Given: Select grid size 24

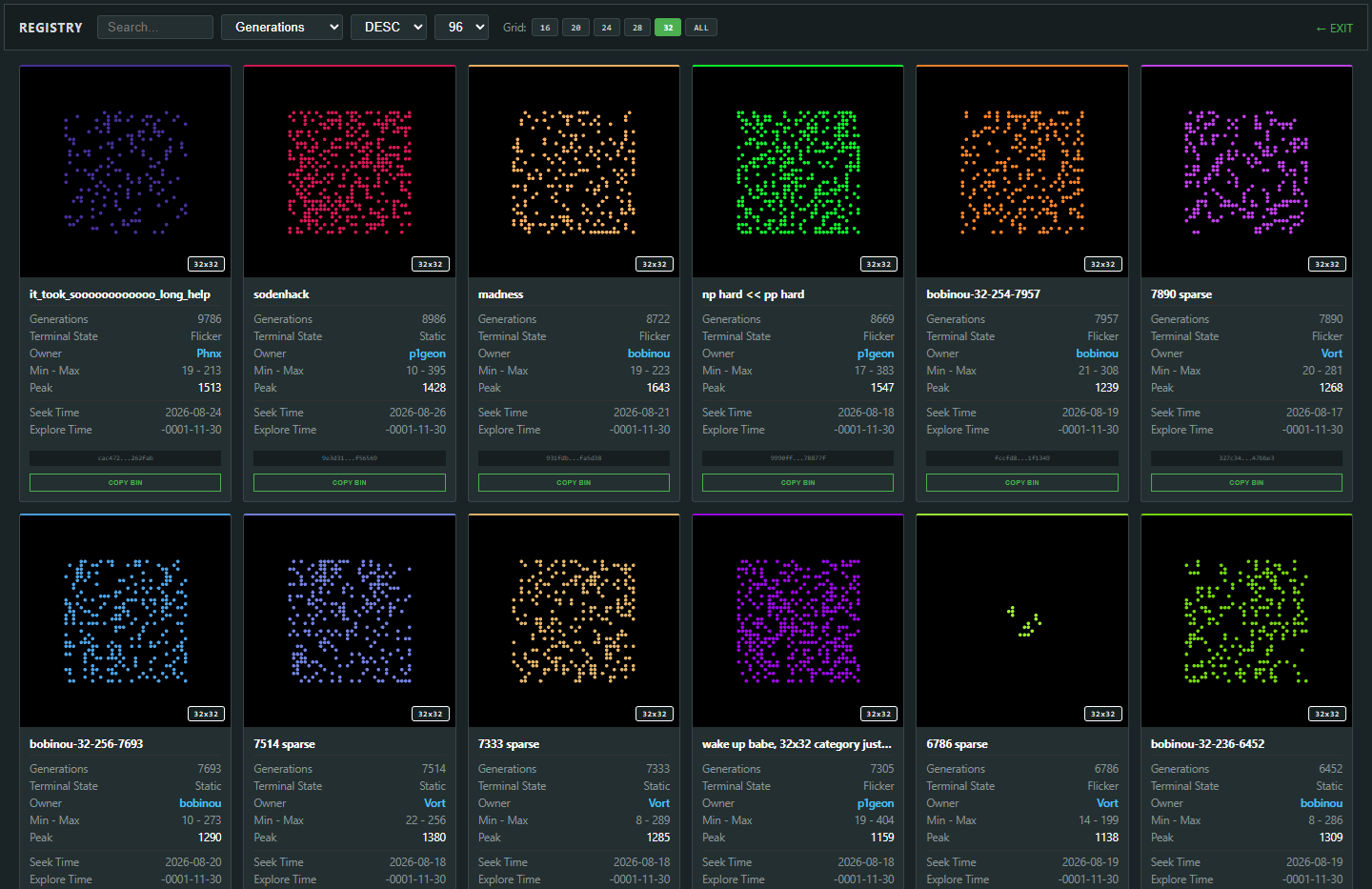Looking at the screenshot, I should (x=606, y=28).
